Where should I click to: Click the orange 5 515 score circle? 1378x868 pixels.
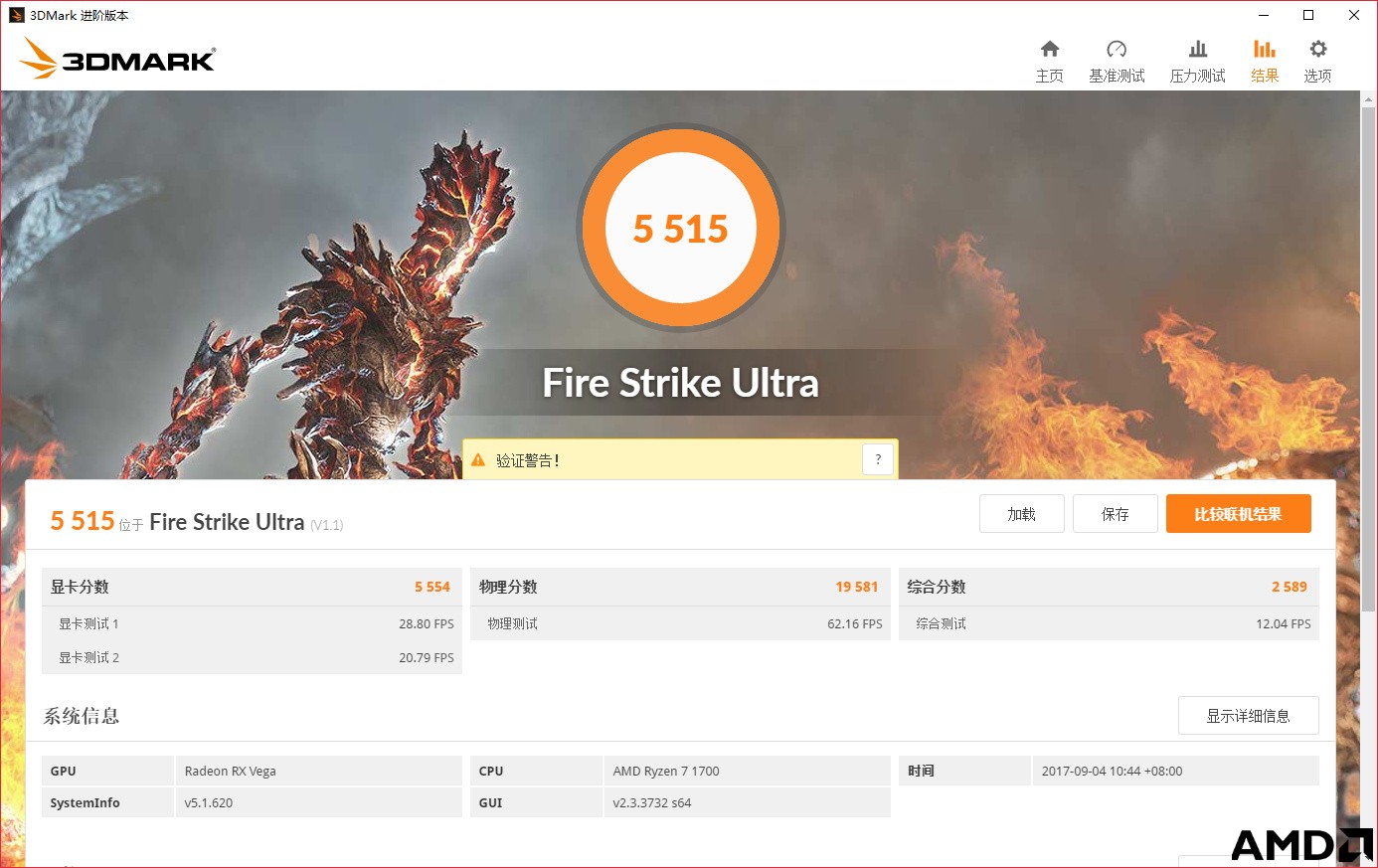coord(681,229)
